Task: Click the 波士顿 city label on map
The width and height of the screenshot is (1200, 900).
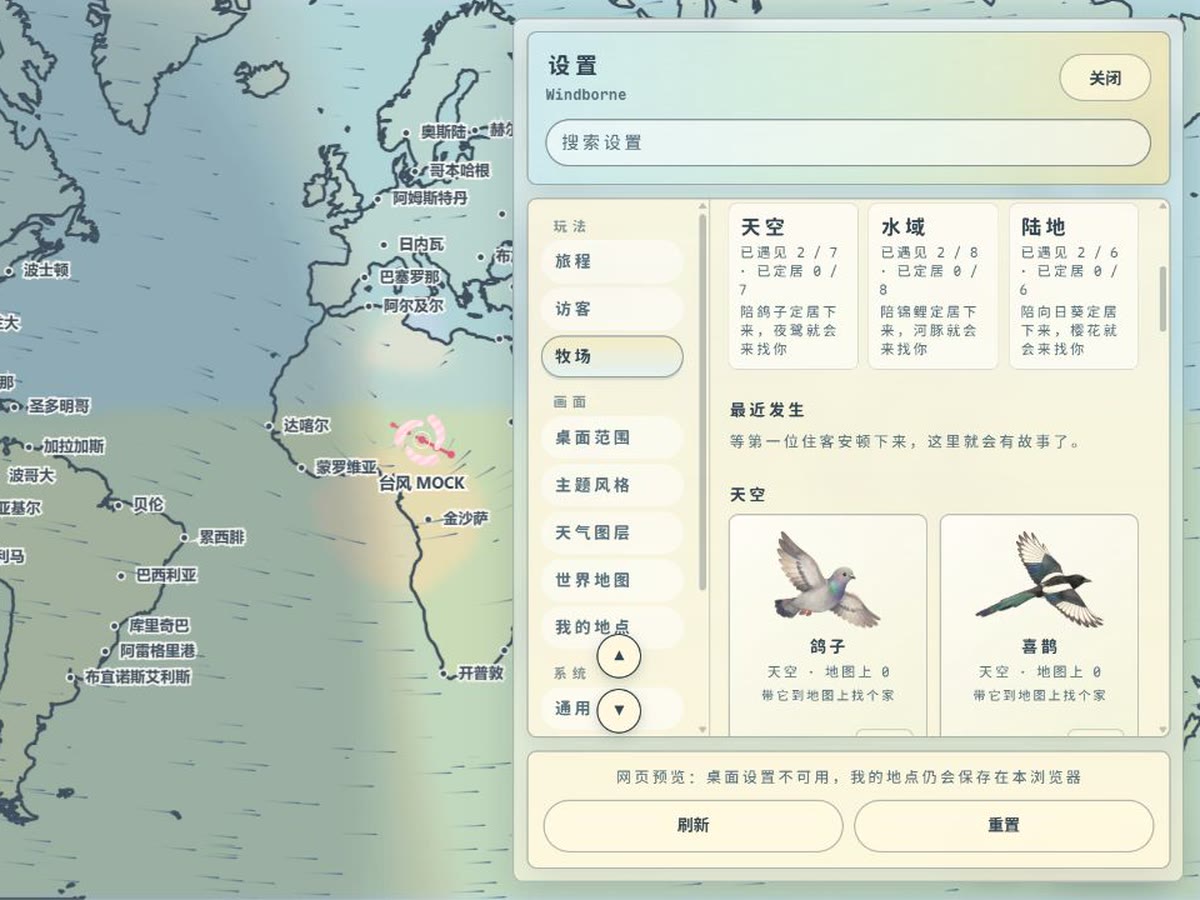Action: [x=46, y=270]
